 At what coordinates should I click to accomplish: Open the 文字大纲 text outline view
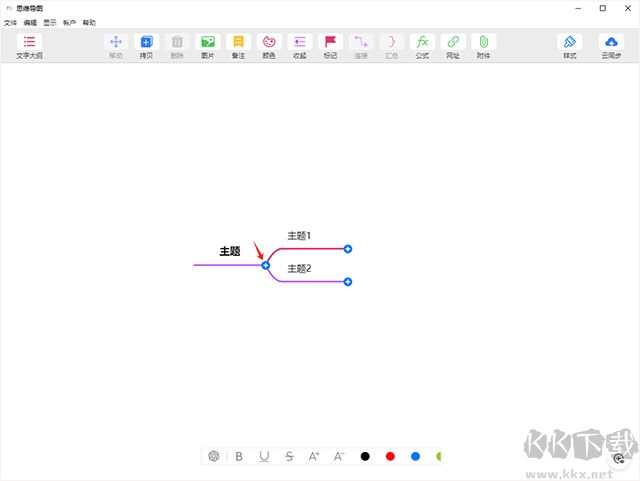(29, 47)
